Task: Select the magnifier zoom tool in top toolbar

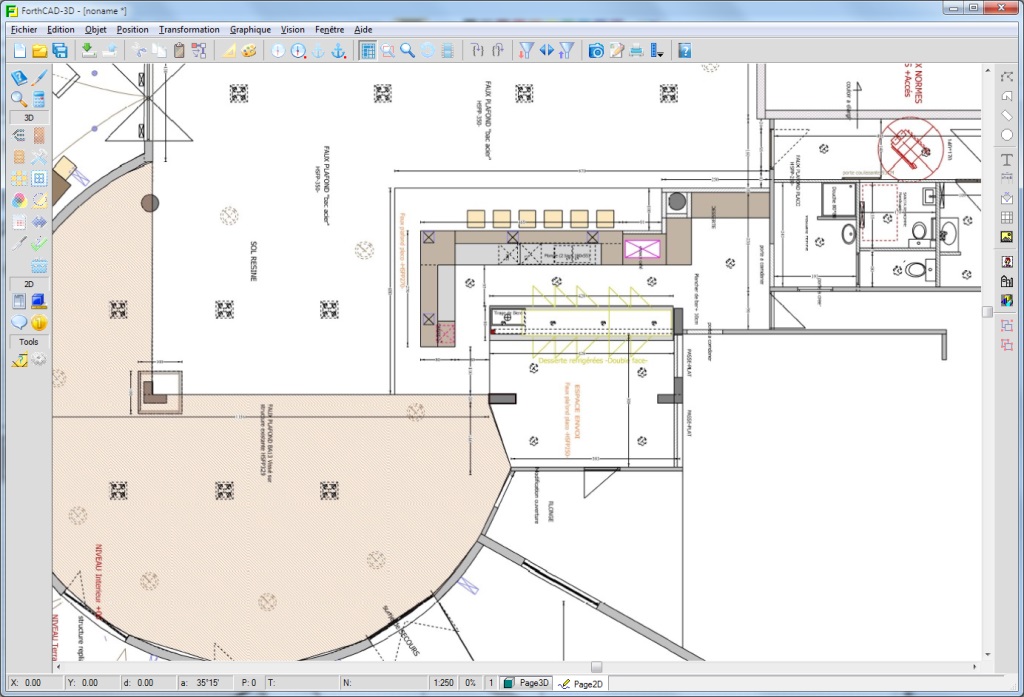Action: point(408,50)
